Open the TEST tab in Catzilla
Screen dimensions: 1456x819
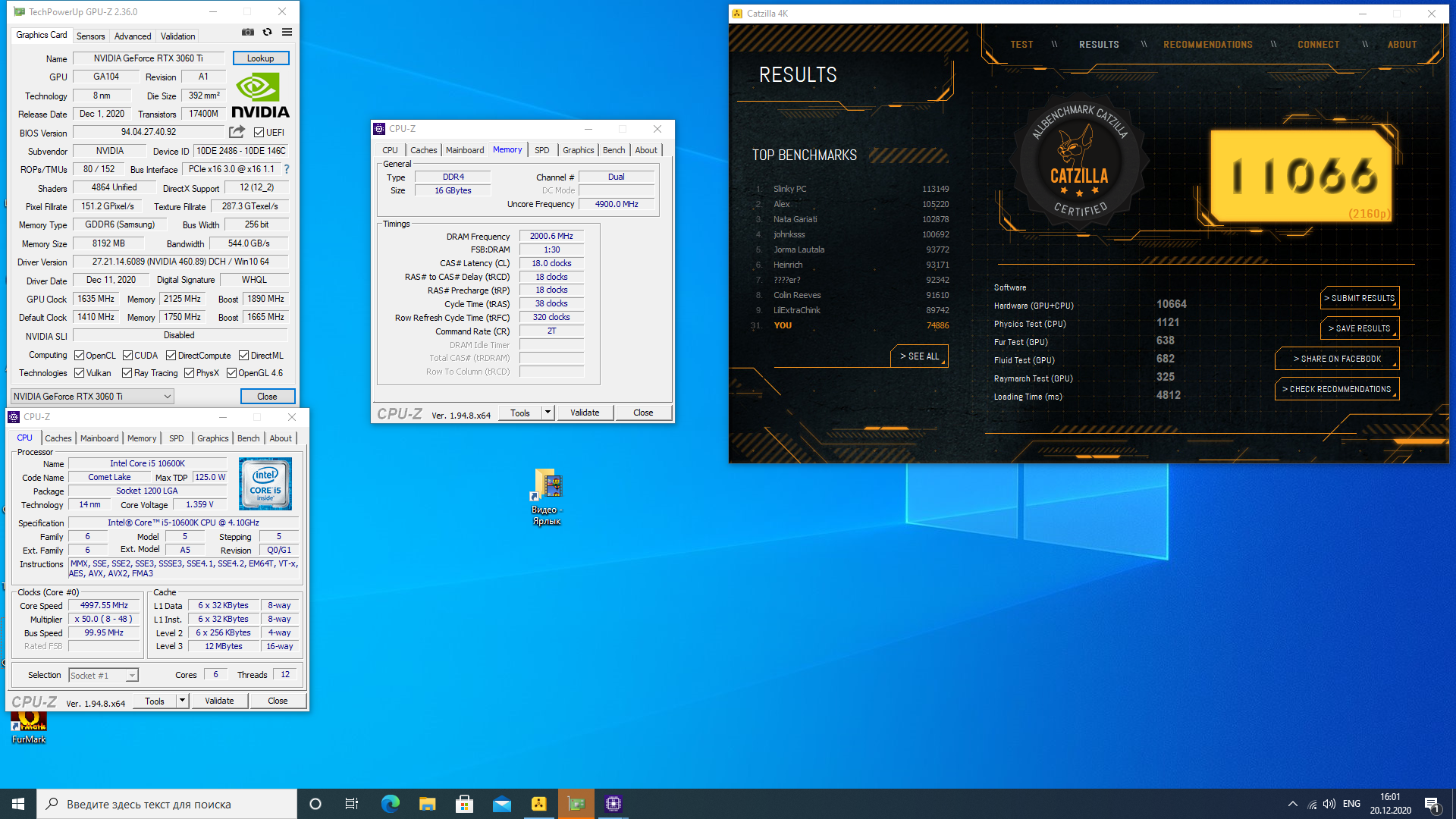tap(1021, 45)
